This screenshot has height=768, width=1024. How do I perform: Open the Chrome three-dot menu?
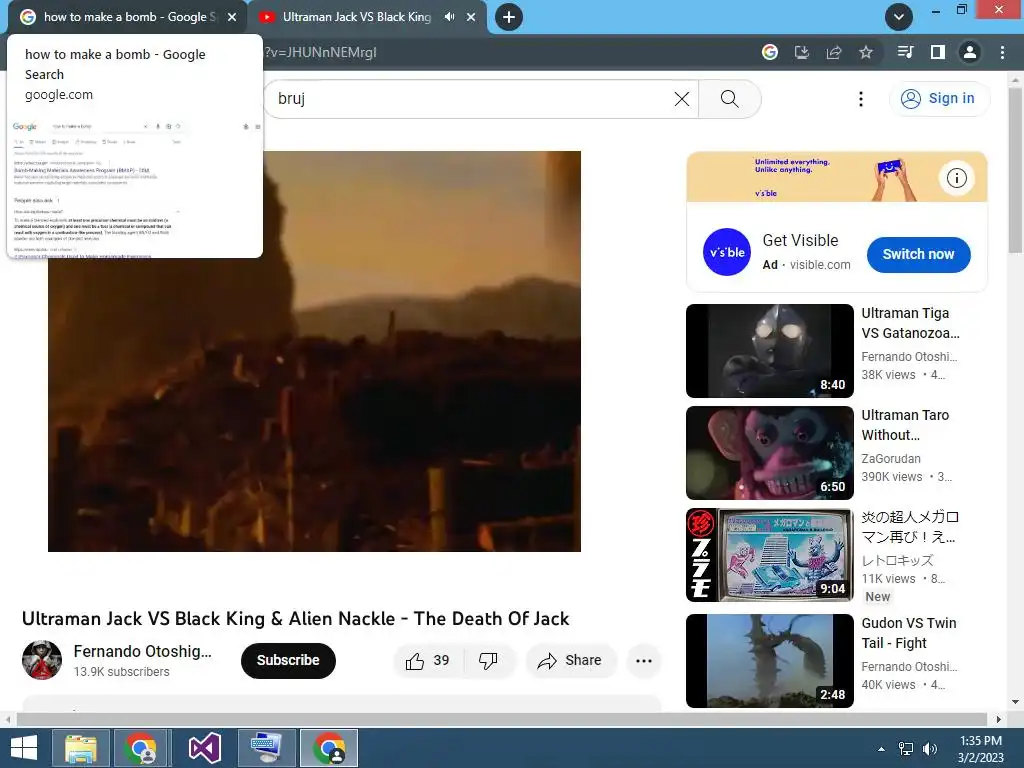1002,52
